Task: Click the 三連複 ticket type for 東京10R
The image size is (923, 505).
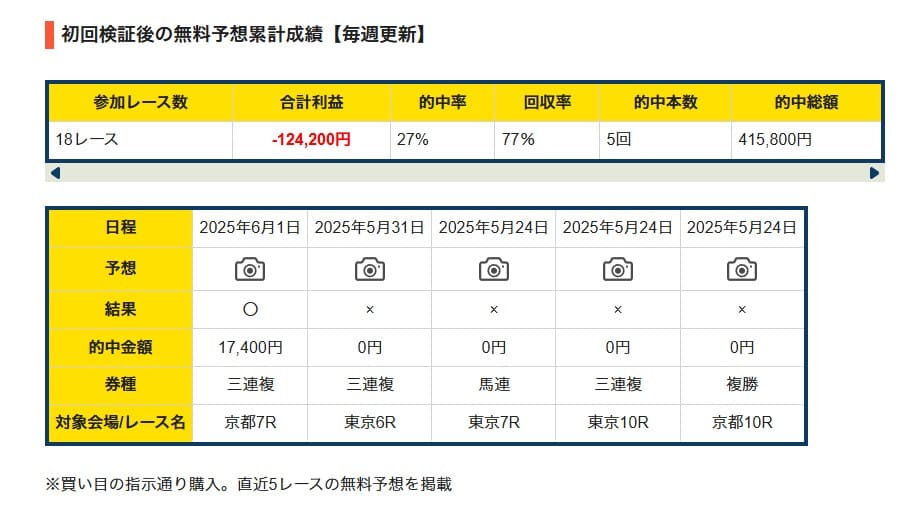Action: point(618,385)
